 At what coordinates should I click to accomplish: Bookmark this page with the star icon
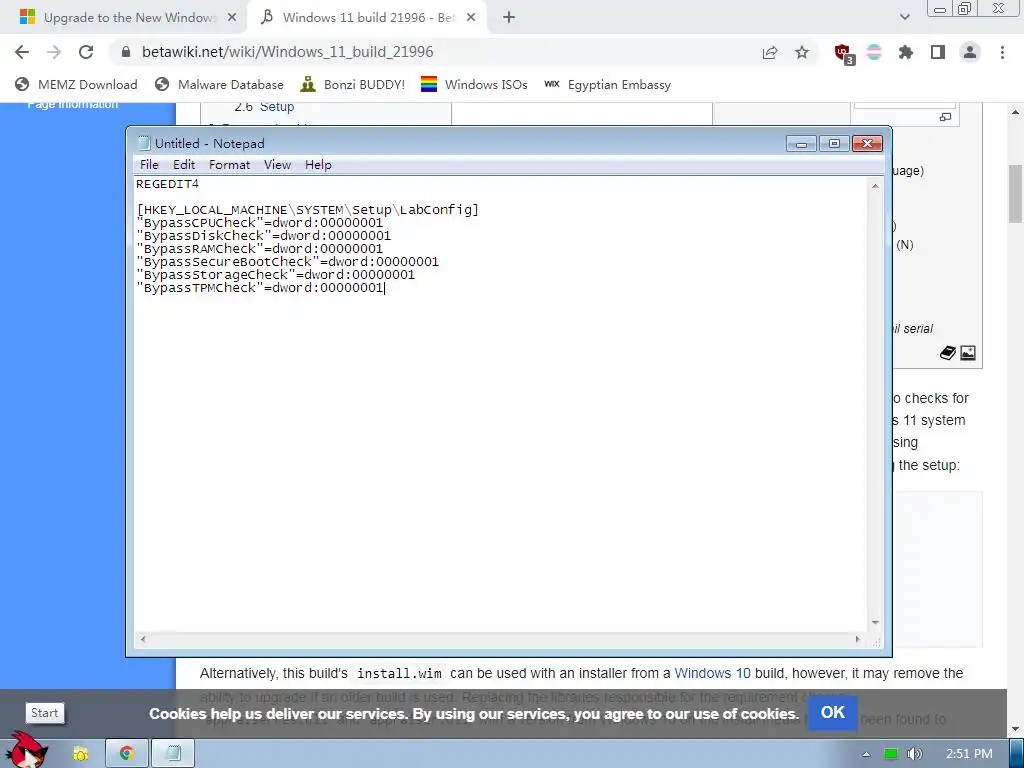[802, 52]
